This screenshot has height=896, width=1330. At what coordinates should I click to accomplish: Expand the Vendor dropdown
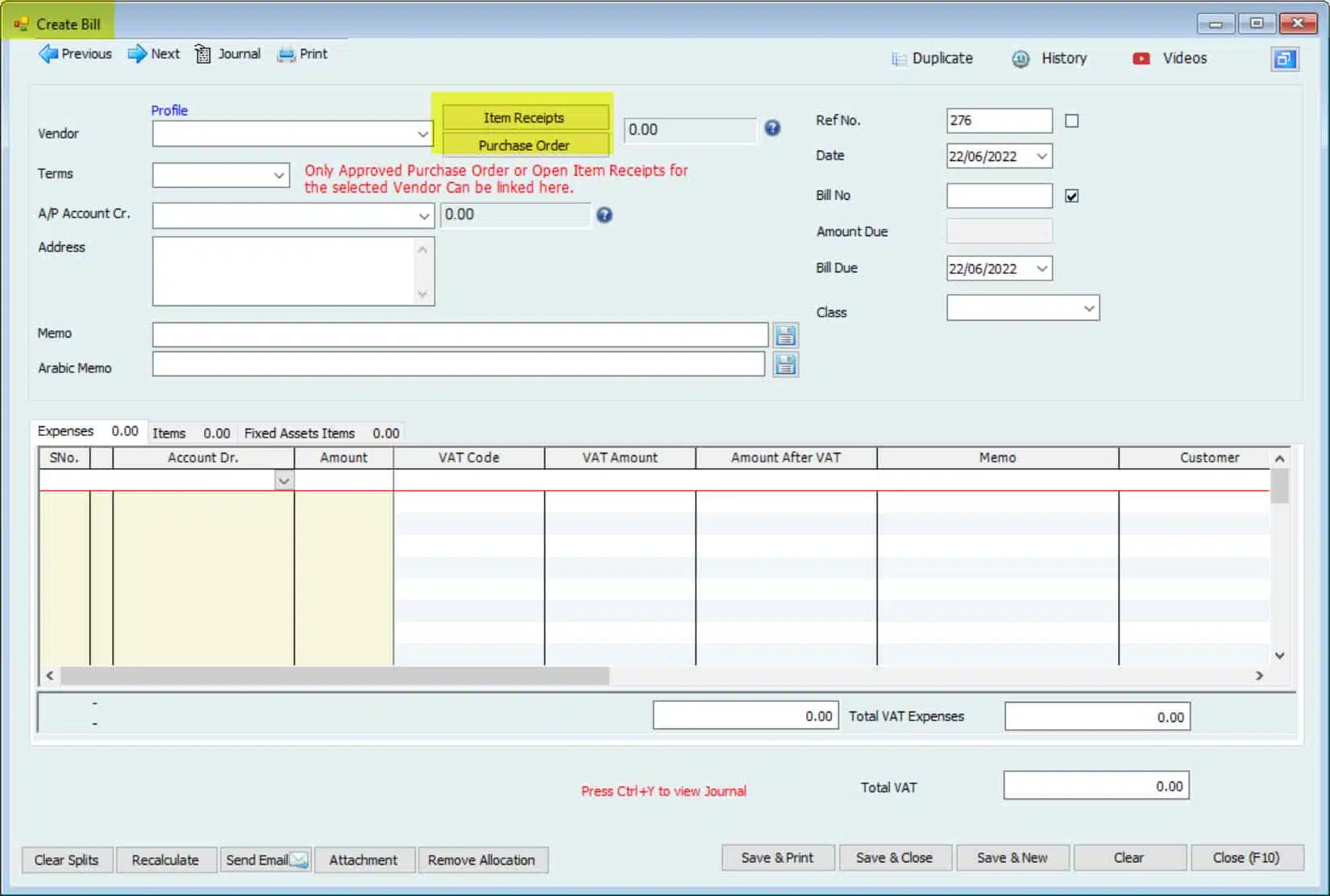coord(423,134)
